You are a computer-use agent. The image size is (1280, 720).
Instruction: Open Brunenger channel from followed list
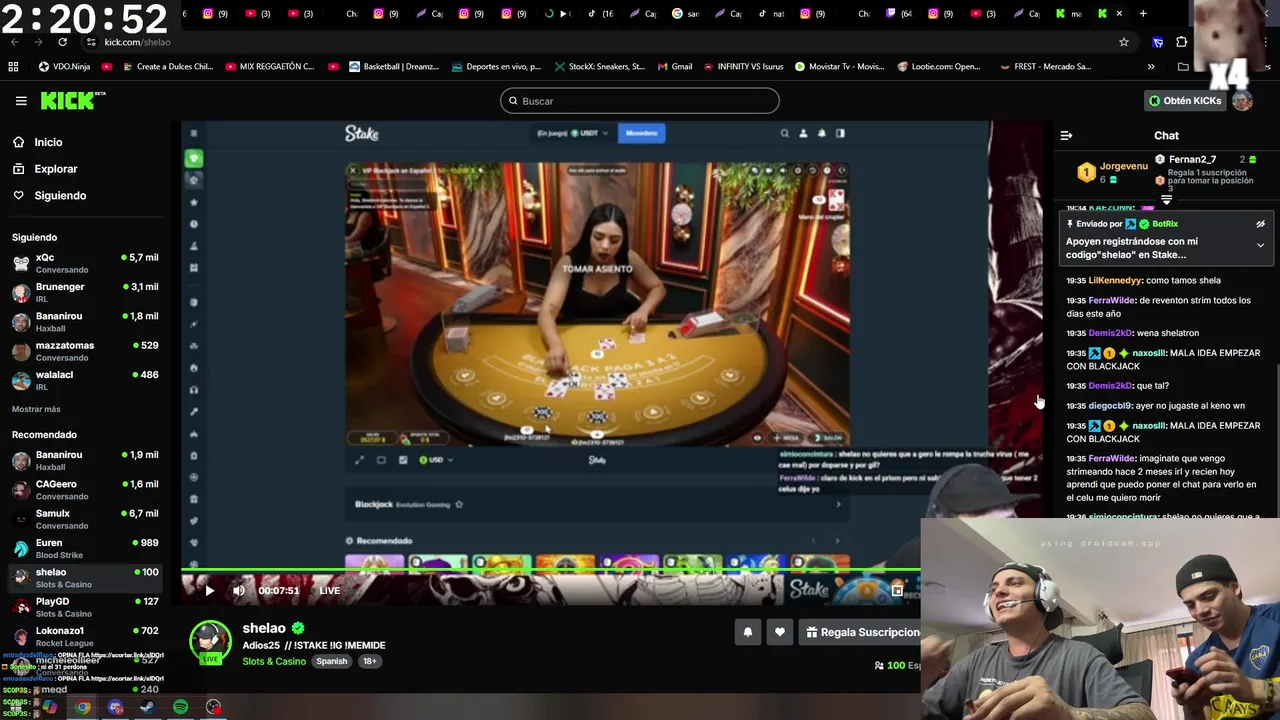tap(85, 292)
